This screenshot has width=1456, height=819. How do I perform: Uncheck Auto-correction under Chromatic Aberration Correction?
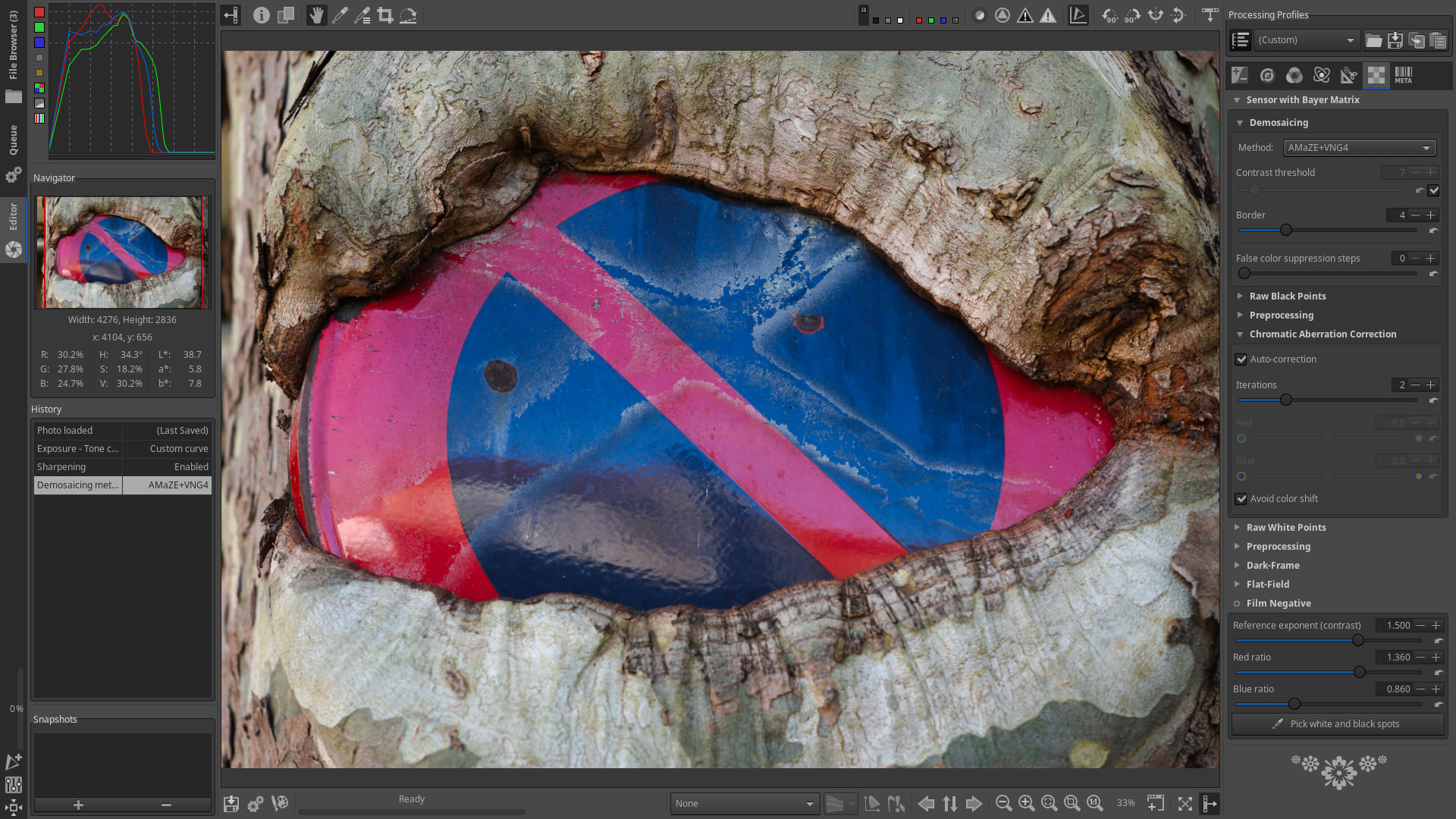(1241, 359)
